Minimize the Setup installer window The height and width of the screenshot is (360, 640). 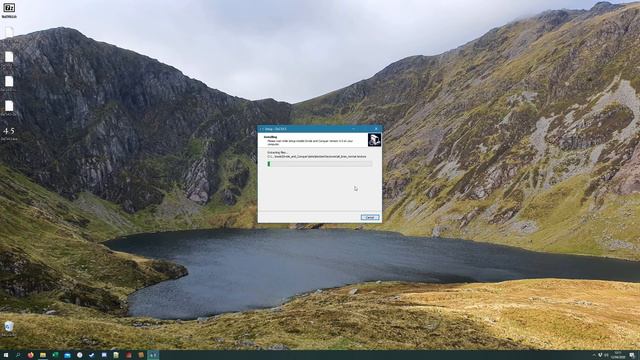point(353,129)
